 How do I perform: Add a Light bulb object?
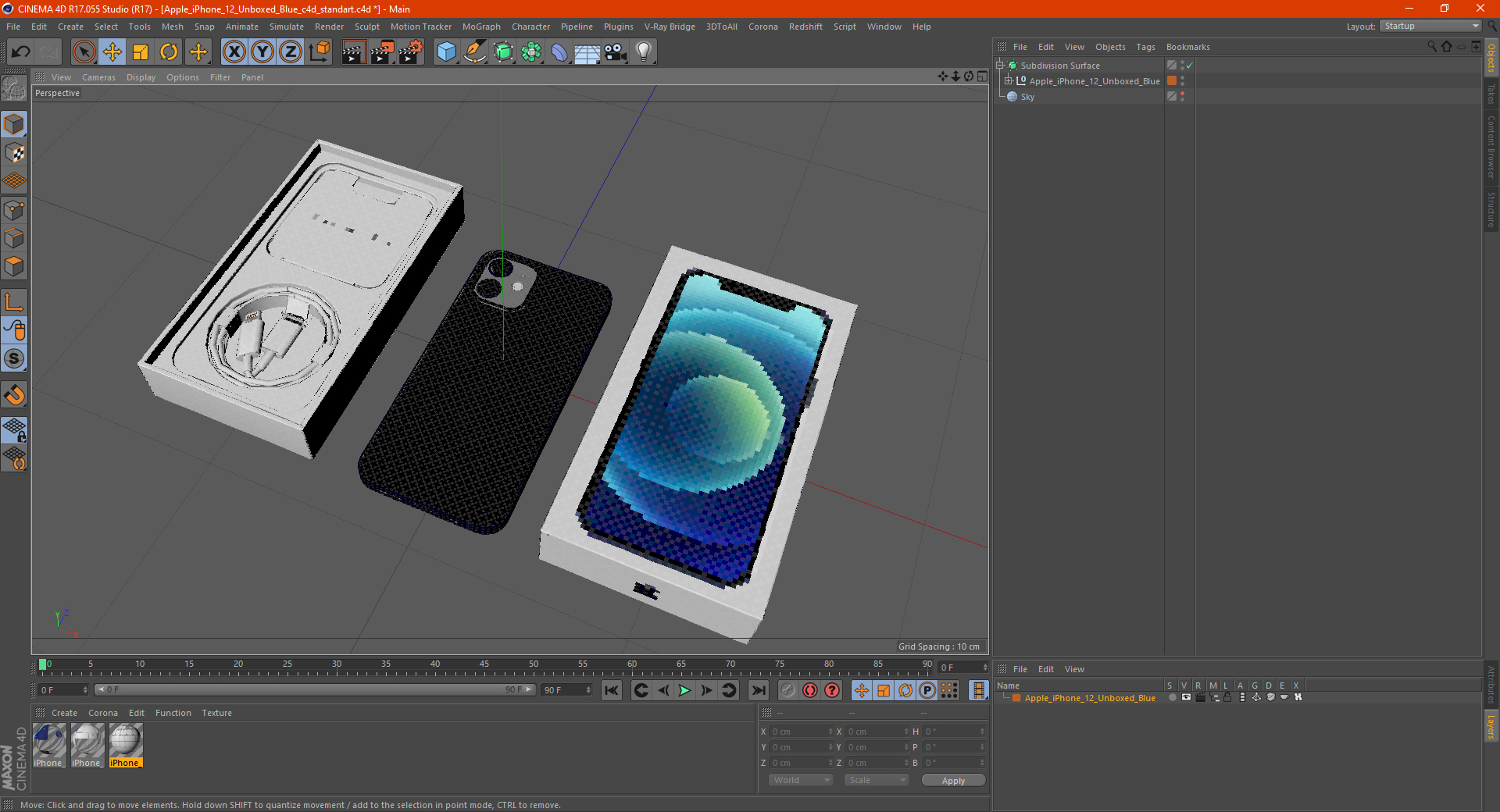pos(644,52)
